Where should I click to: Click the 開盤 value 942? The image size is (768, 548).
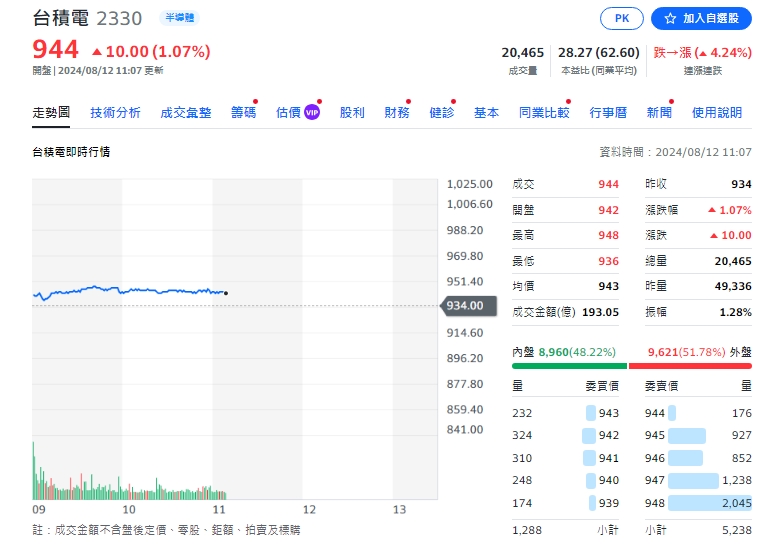[608, 210]
